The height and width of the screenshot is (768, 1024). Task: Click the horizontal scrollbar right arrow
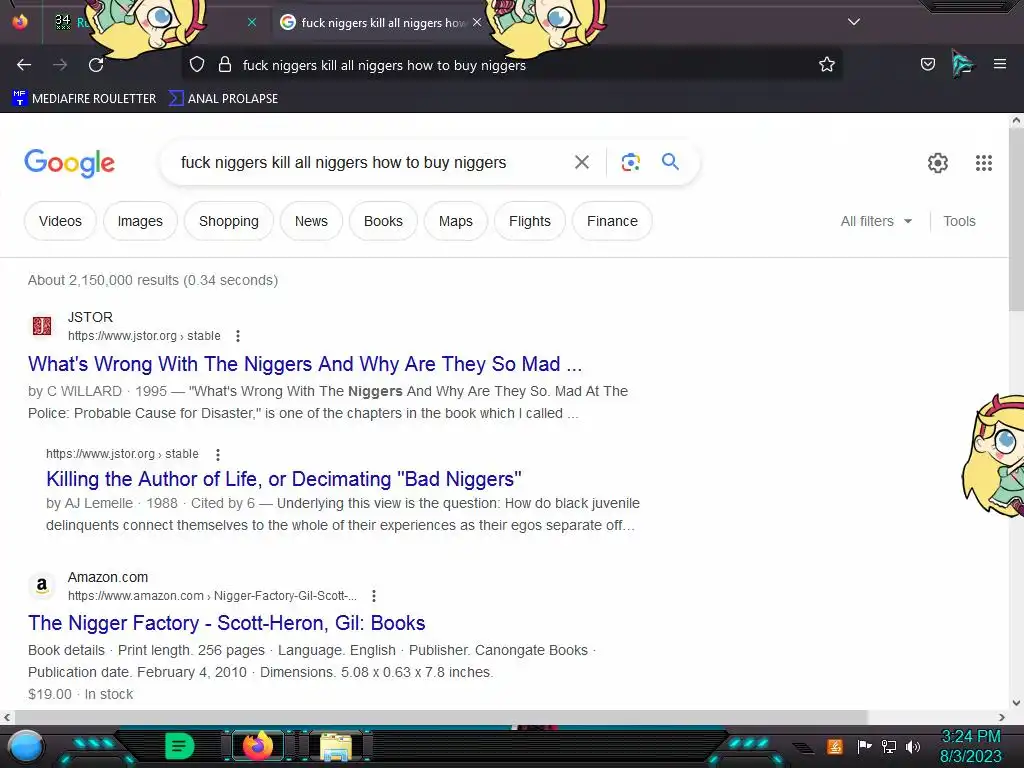point(1002,717)
